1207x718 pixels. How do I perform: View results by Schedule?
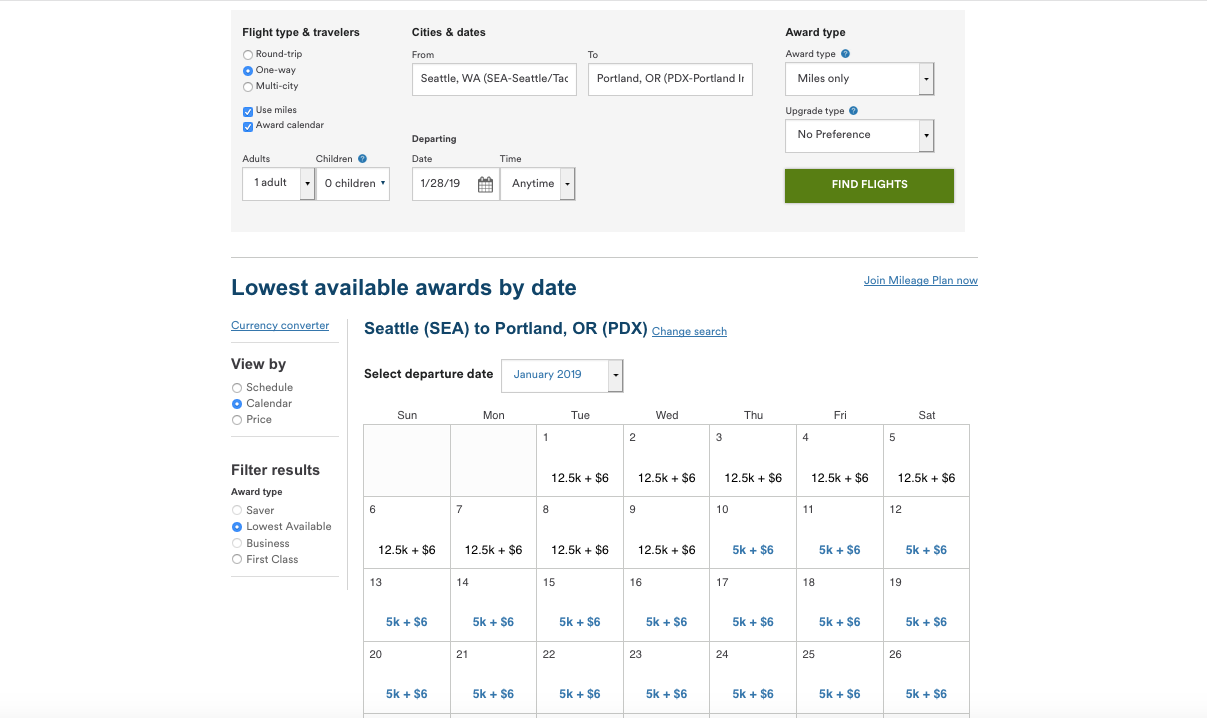[x=237, y=388]
